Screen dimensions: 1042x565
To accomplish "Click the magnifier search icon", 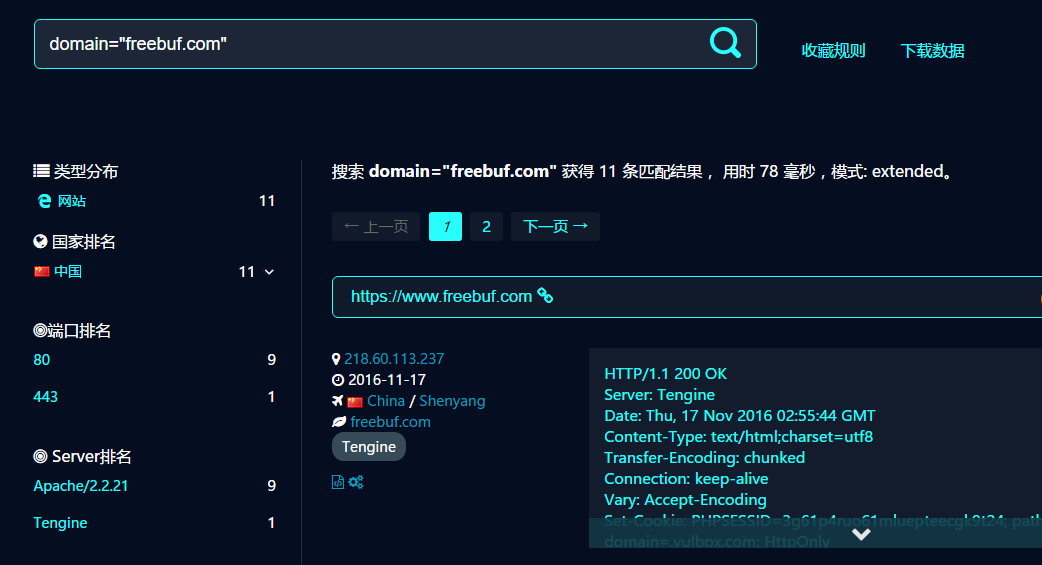I will pyautogui.click(x=725, y=43).
